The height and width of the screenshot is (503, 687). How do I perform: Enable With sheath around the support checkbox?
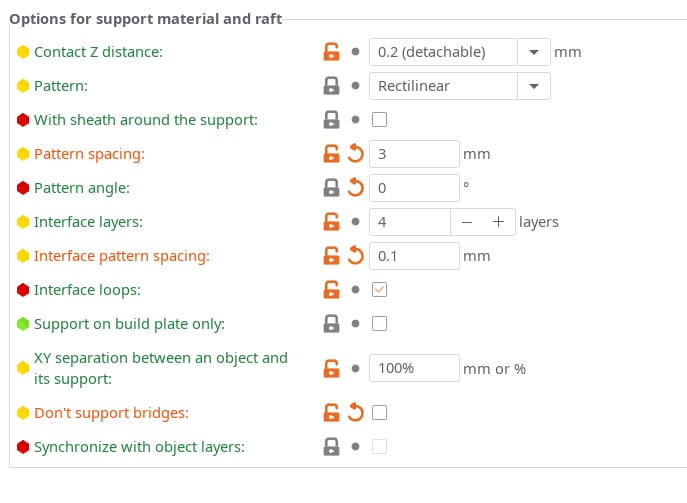[379, 120]
